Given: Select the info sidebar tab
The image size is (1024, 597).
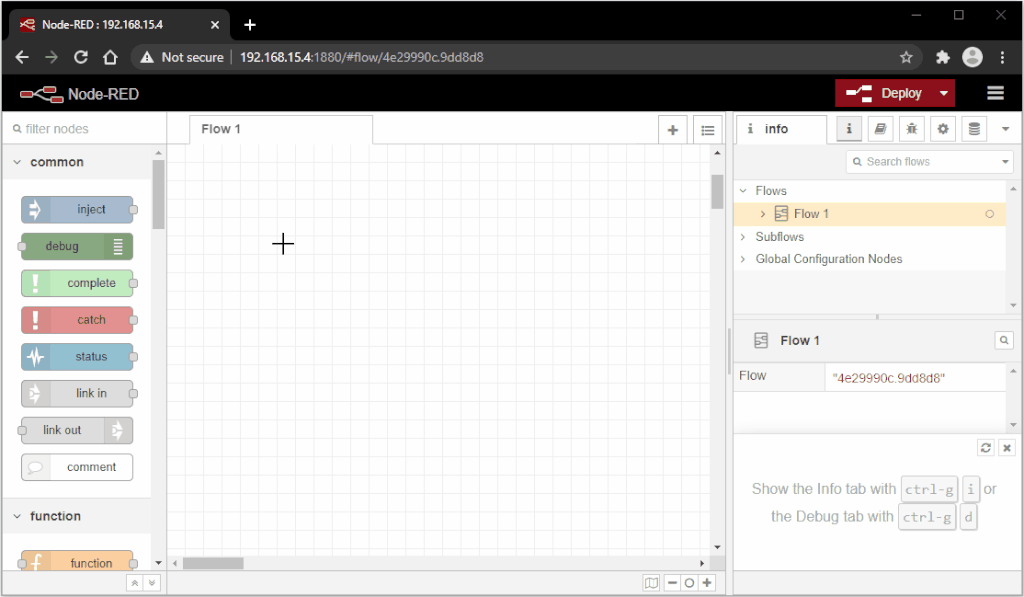Looking at the screenshot, I should pyautogui.click(x=781, y=129).
